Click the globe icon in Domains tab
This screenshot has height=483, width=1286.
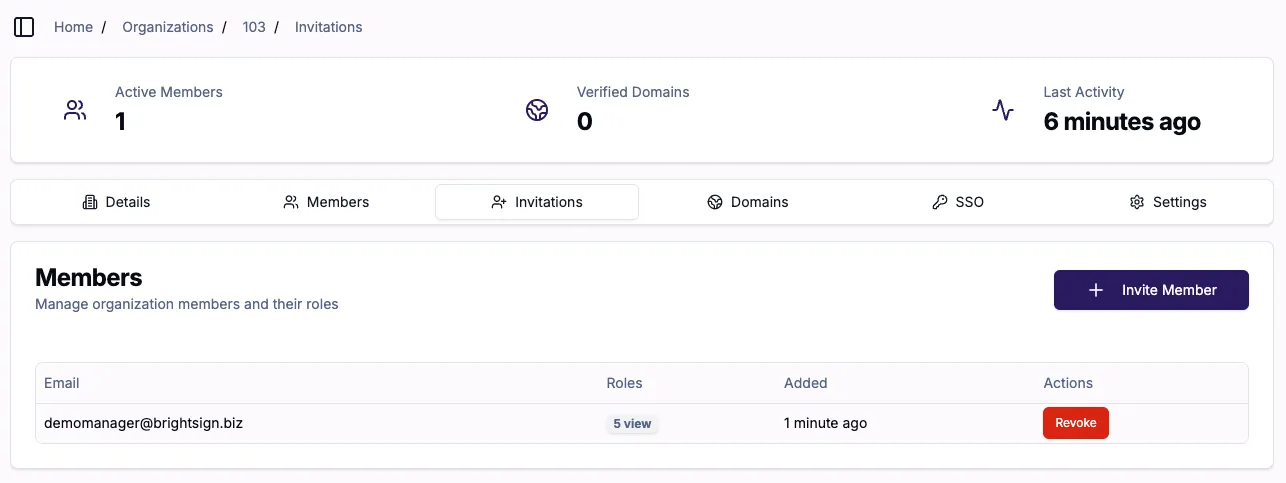(715, 202)
